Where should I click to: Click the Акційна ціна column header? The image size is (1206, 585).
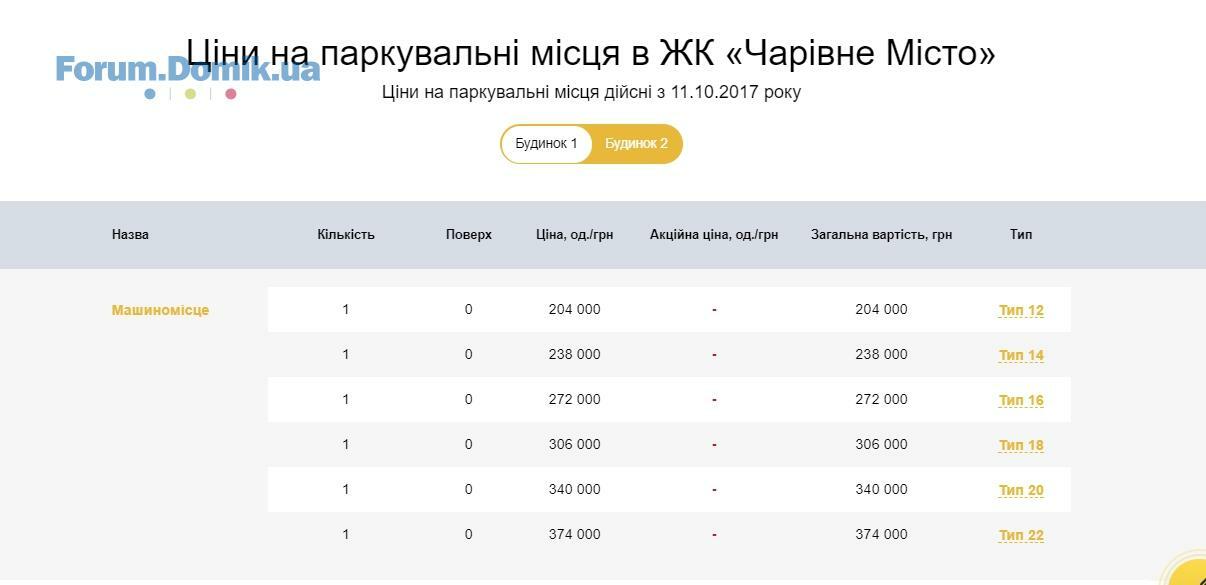pos(714,234)
